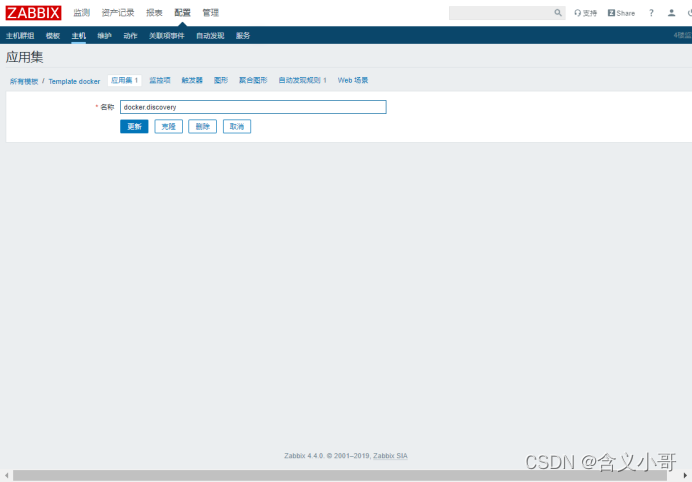The height and width of the screenshot is (482, 692).
Task: Open the user profile icon
Action: (x=671, y=13)
